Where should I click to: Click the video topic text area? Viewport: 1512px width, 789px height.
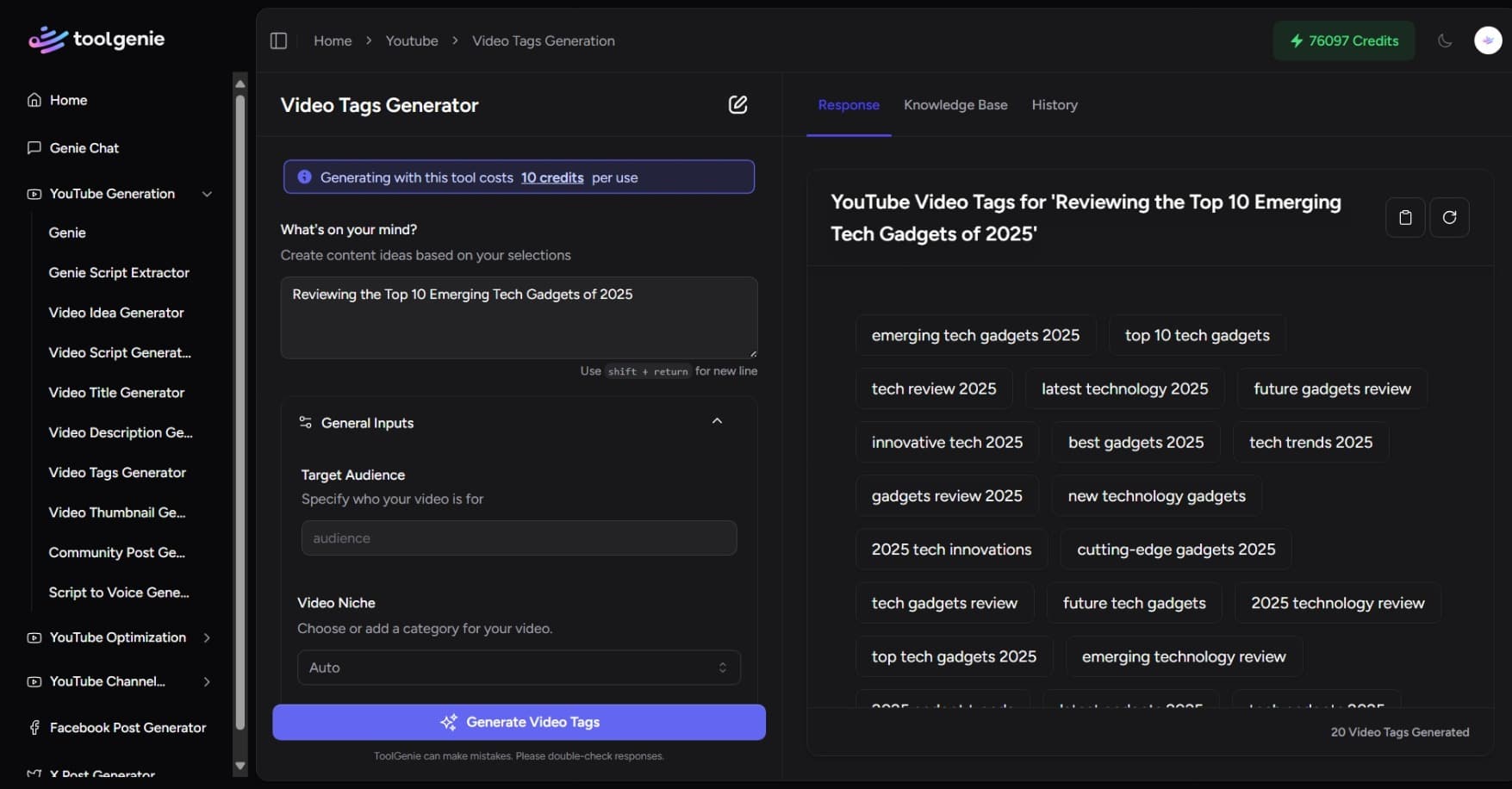[x=519, y=318]
